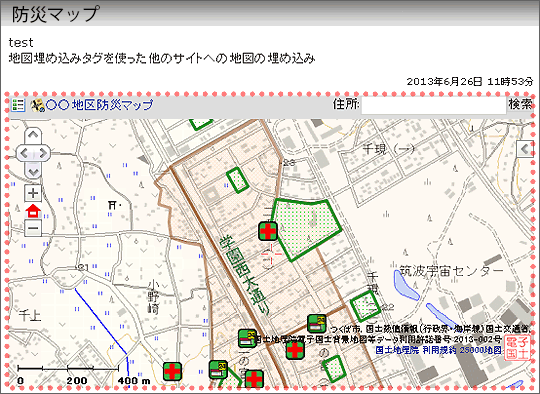The image size is (540, 394).
Task: Pan the map up
Action: point(33,135)
